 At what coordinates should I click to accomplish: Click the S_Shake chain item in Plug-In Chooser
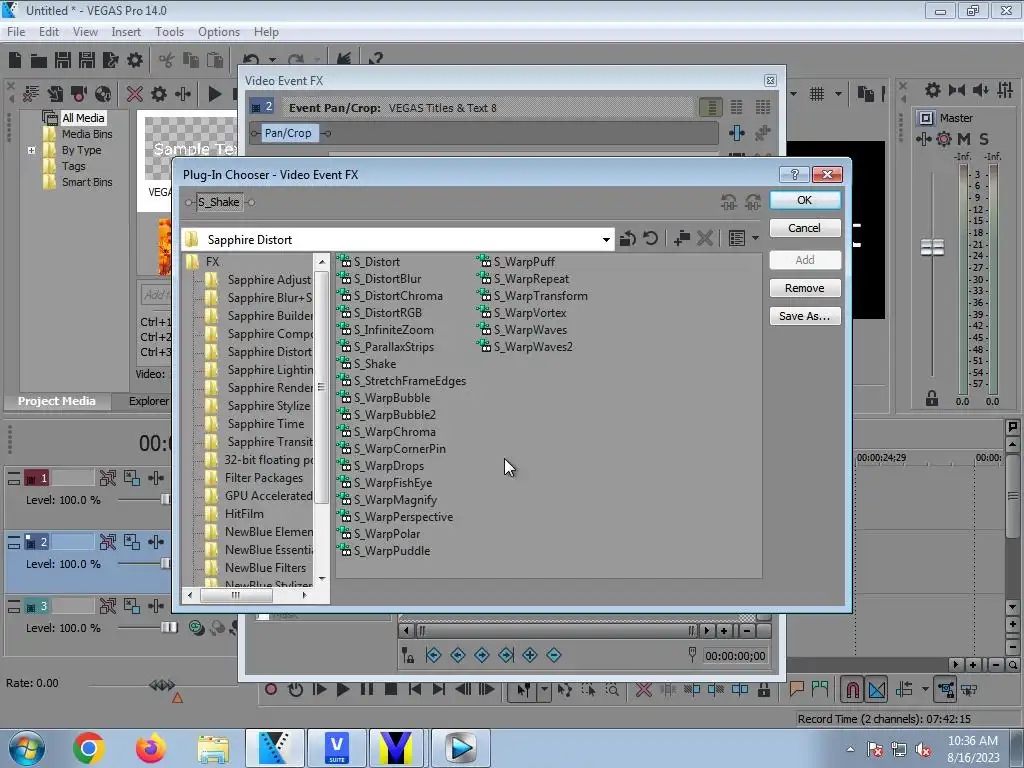coord(219,202)
